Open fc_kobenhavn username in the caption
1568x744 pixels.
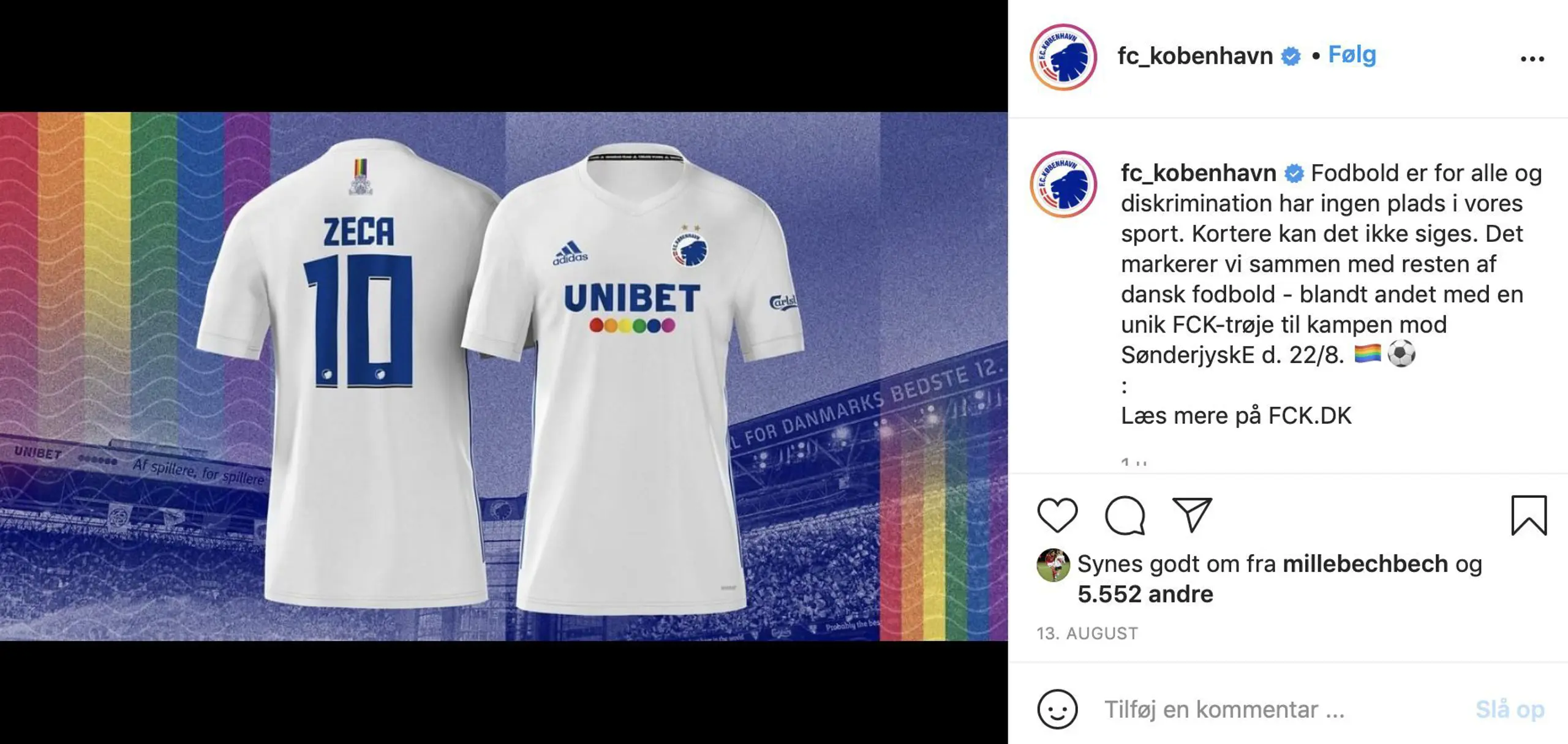tap(1198, 173)
